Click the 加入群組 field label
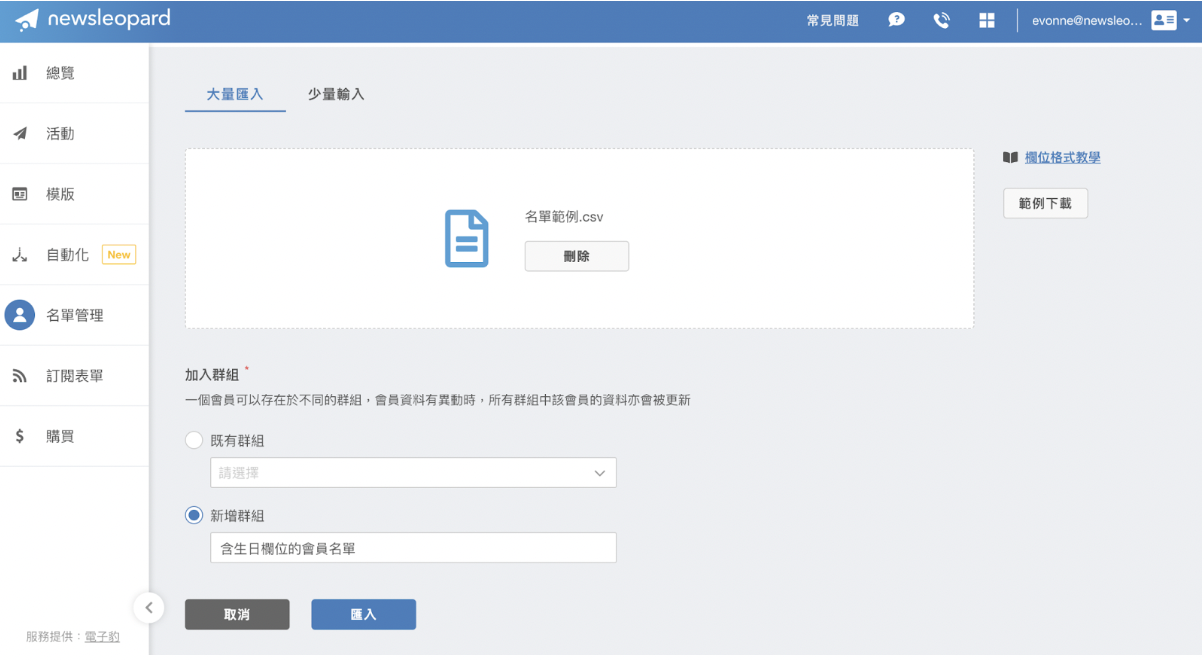The height and width of the screenshot is (660, 1204). click(212, 375)
